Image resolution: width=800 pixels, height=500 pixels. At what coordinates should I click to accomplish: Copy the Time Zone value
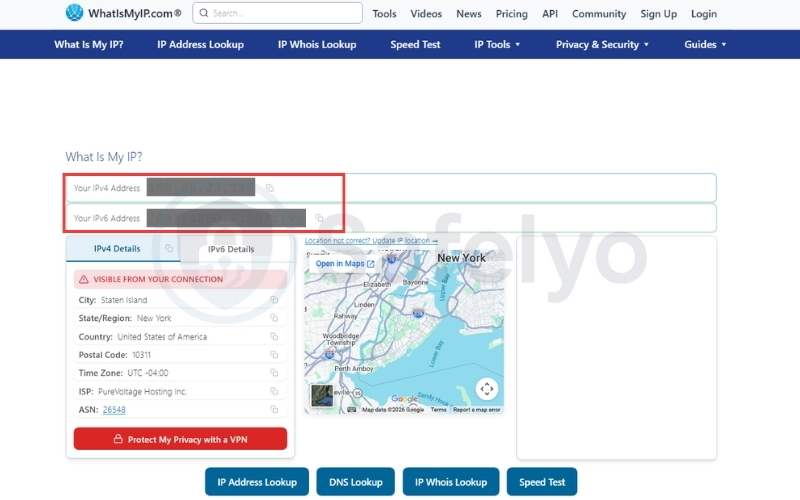click(x=274, y=373)
